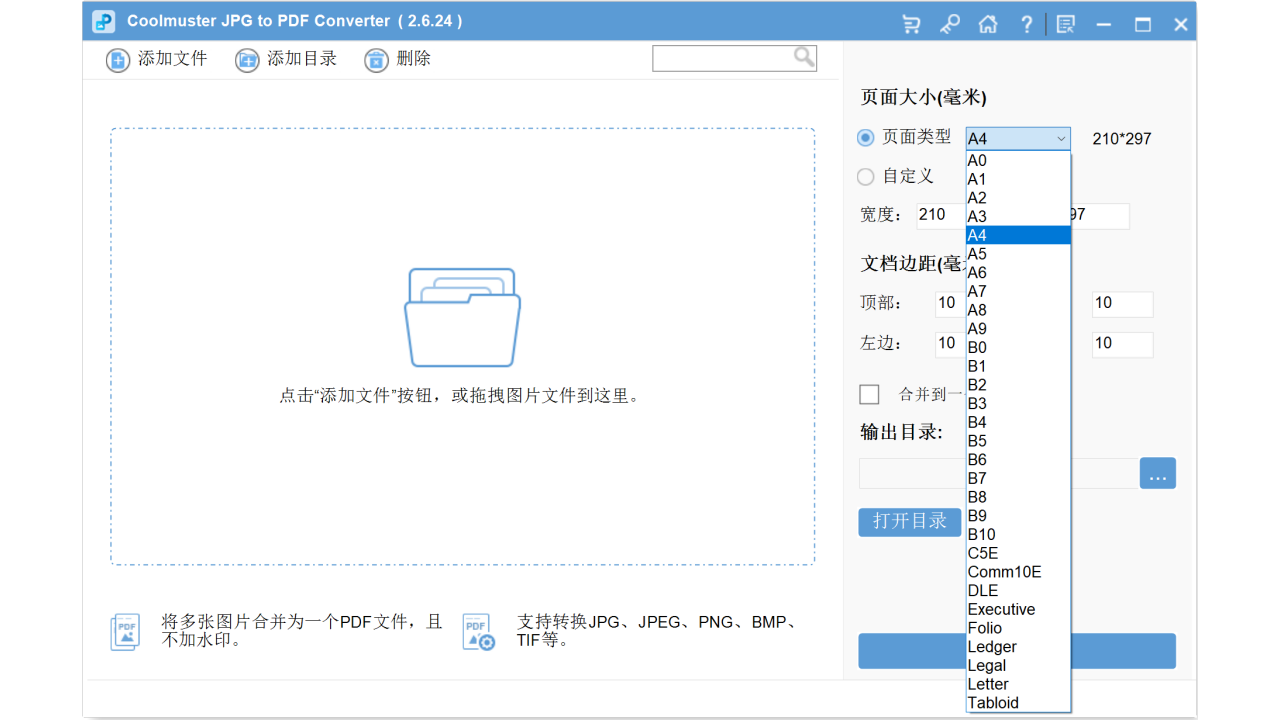Click the Delete (删除) icon
Viewport: 1280px width, 720px height.
point(376,60)
